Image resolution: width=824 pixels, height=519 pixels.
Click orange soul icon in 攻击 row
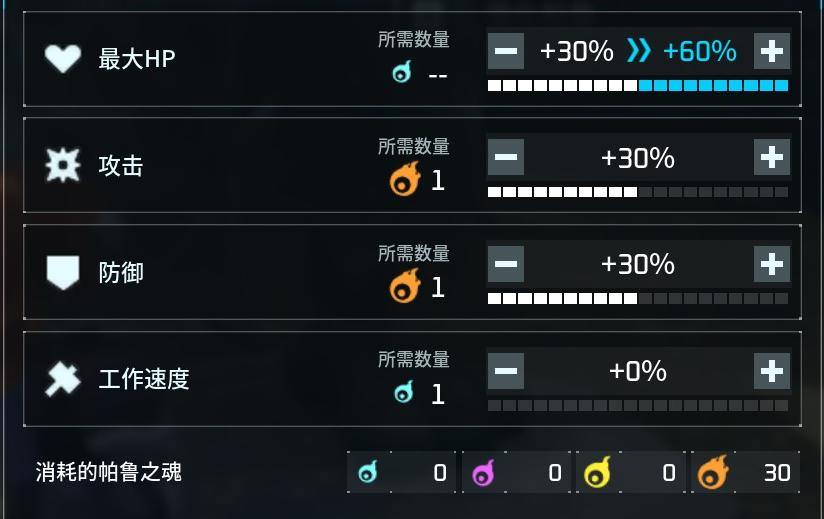tap(404, 181)
